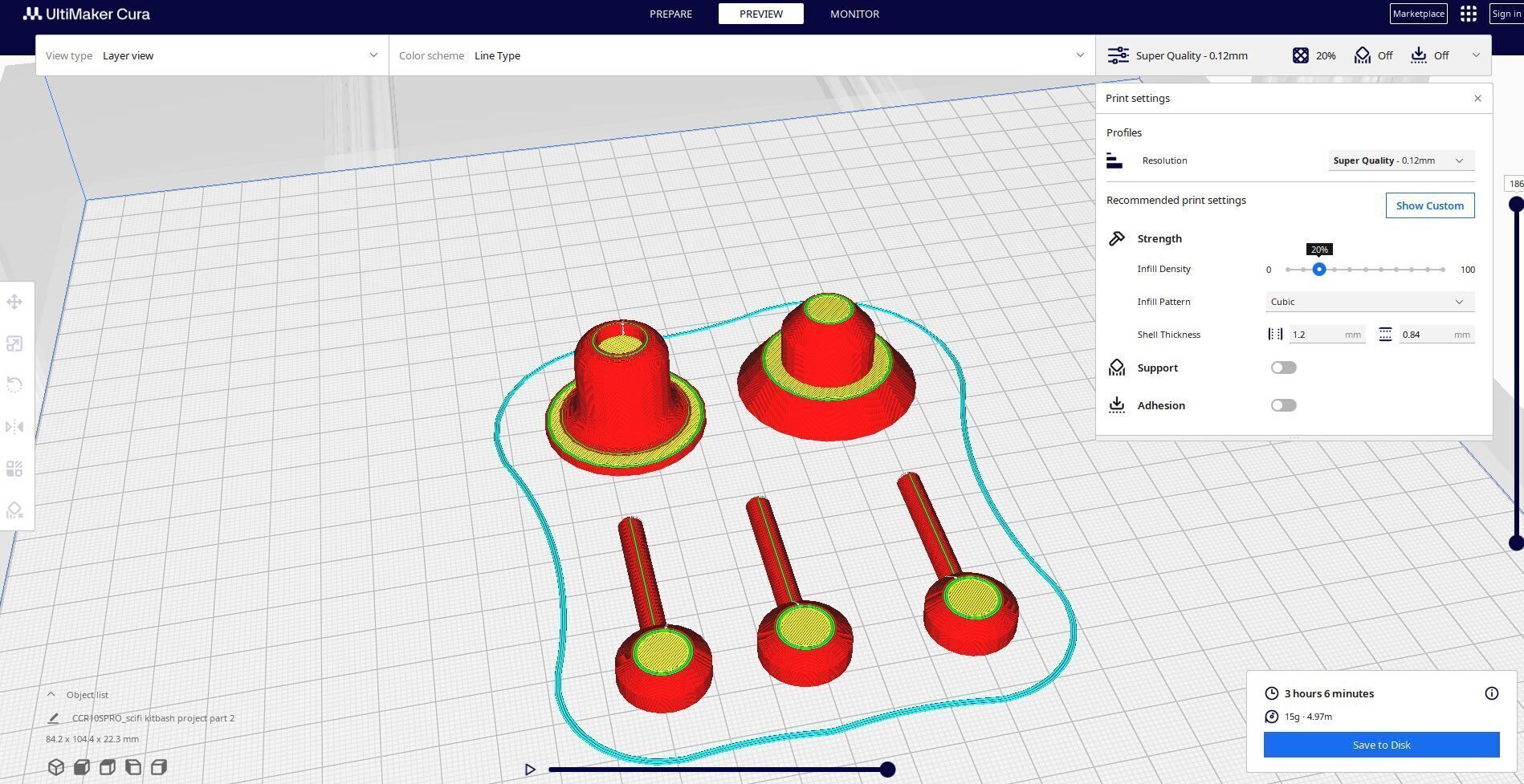Click the material usage spool icon
The image size is (1524, 784).
point(1272,717)
